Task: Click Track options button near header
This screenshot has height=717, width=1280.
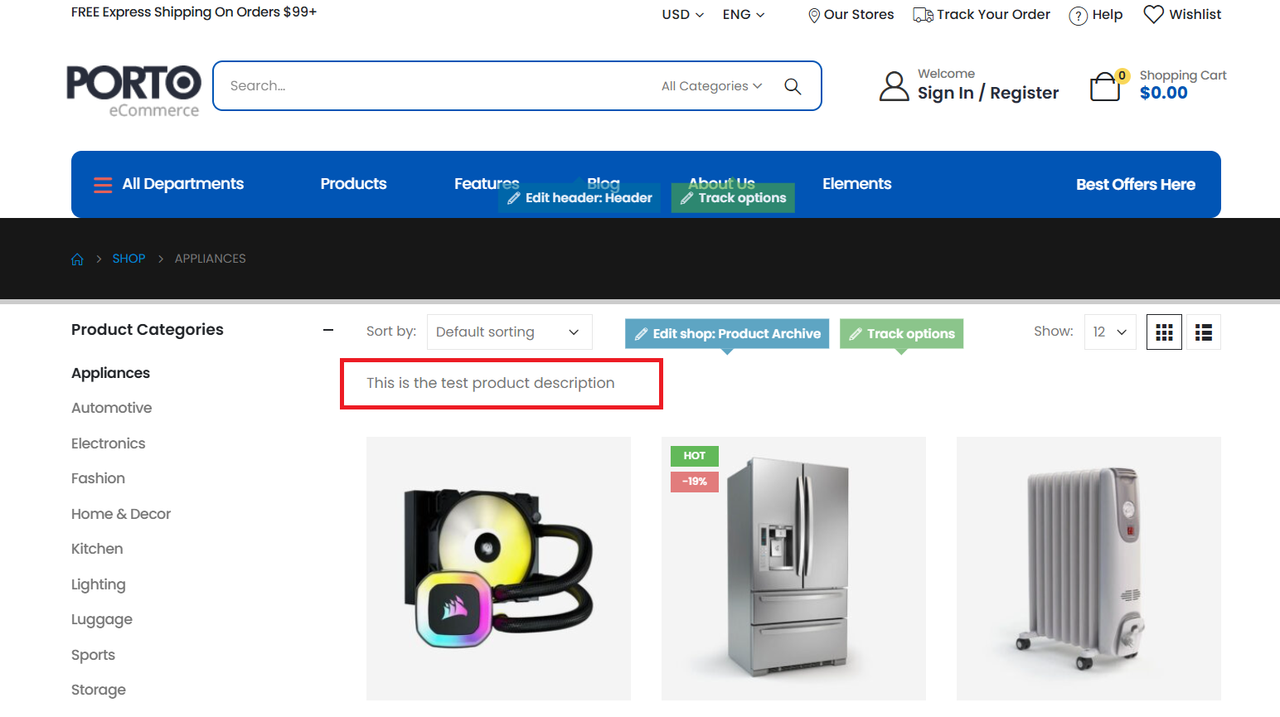Action: tap(733, 198)
